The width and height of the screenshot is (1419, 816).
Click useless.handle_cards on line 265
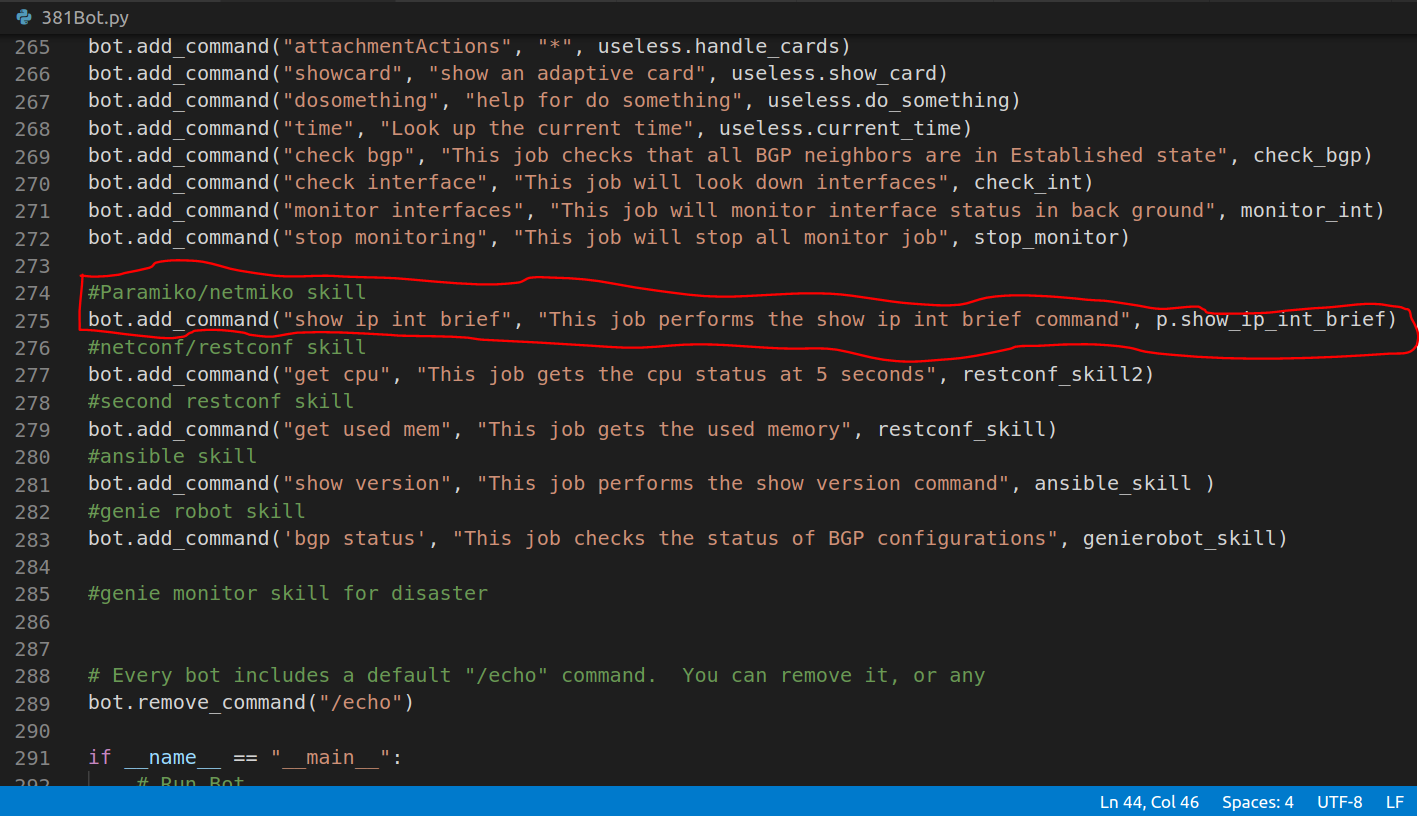pyautogui.click(x=717, y=46)
